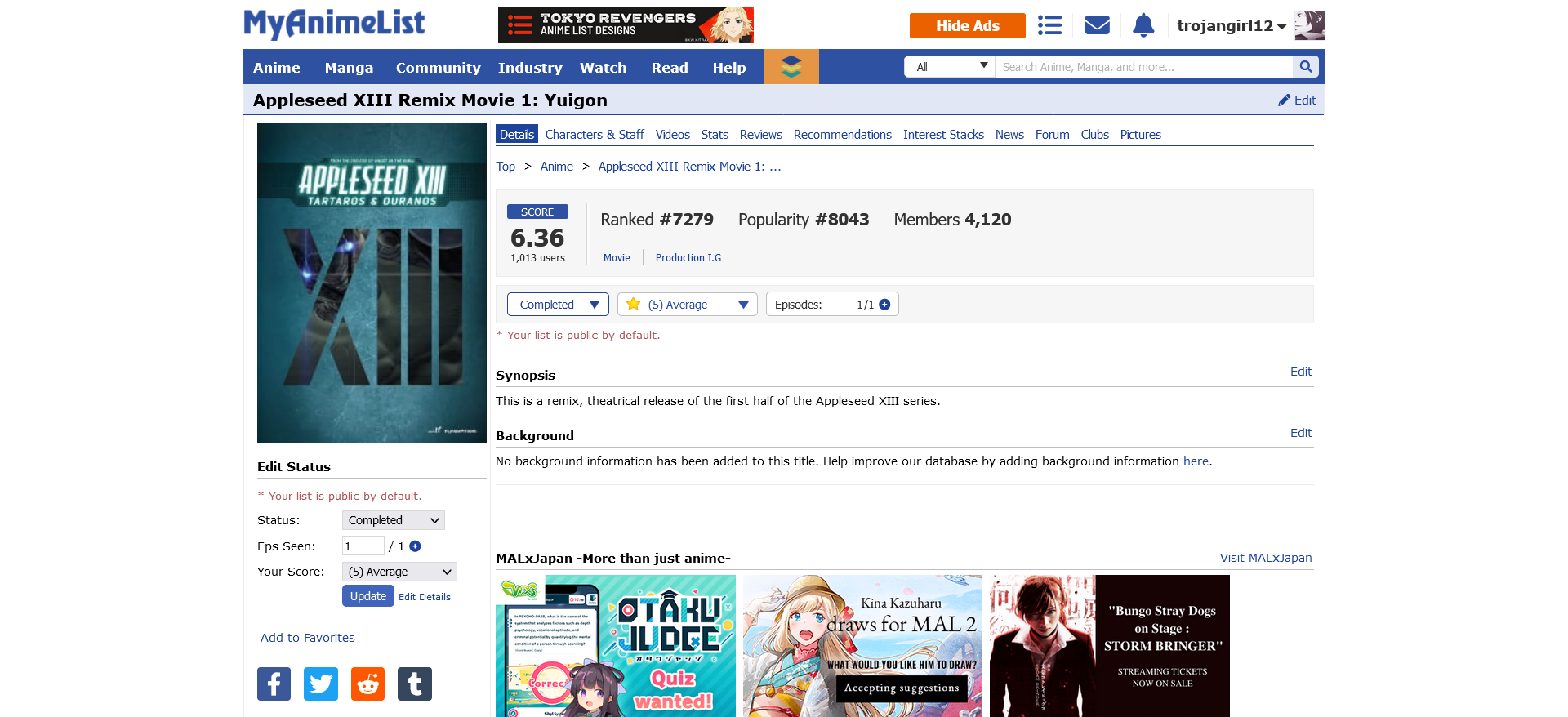Click the 6.36 score value
Screen dimensions: 1568x717
click(537, 238)
